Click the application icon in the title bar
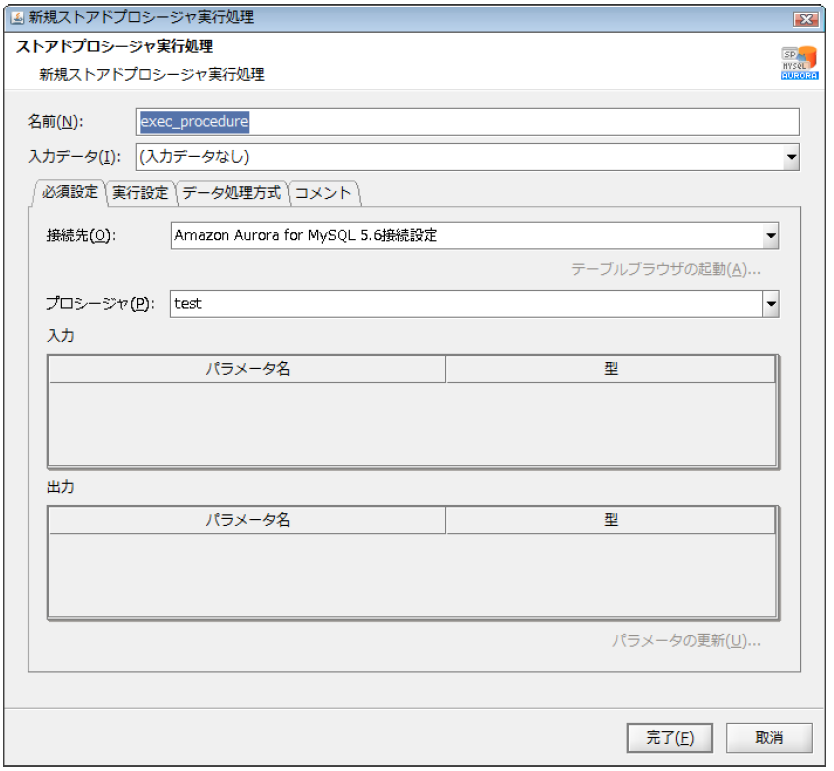 click(x=16, y=16)
